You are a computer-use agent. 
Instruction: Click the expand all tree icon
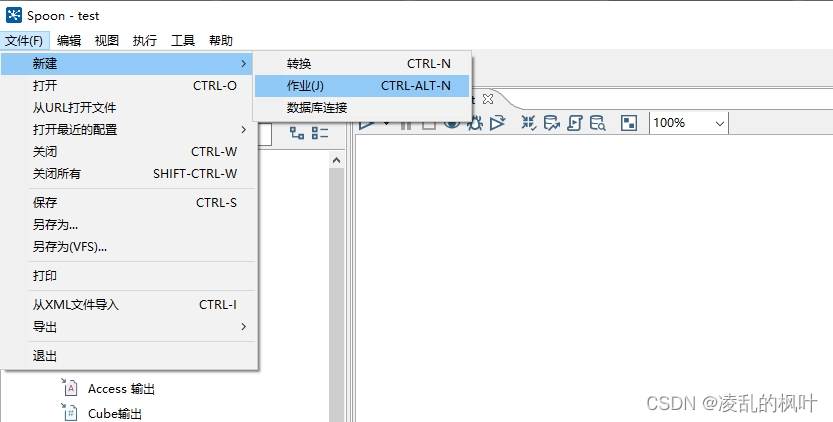(297, 133)
